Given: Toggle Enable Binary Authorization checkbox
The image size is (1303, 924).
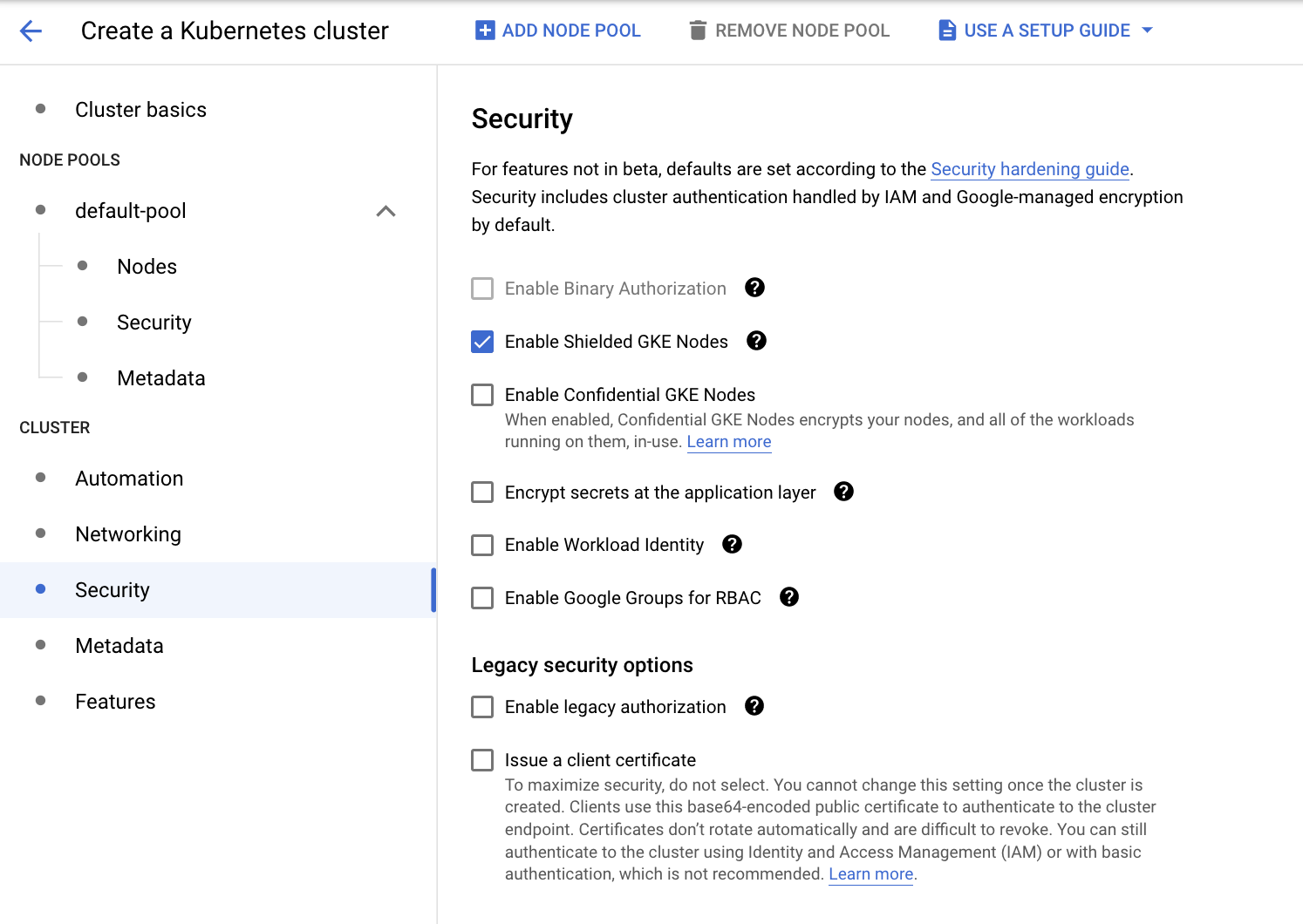Looking at the screenshot, I should tap(482, 289).
